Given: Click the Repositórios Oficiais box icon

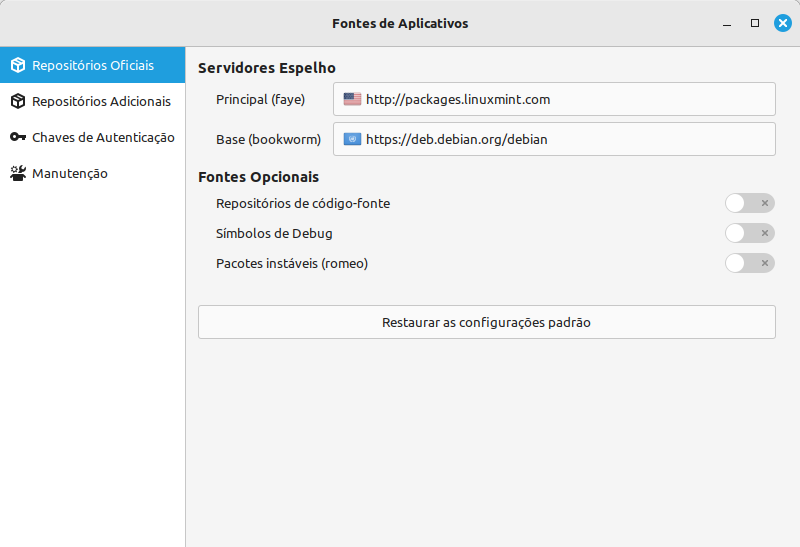Looking at the screenshot, I should click(18, 65).
